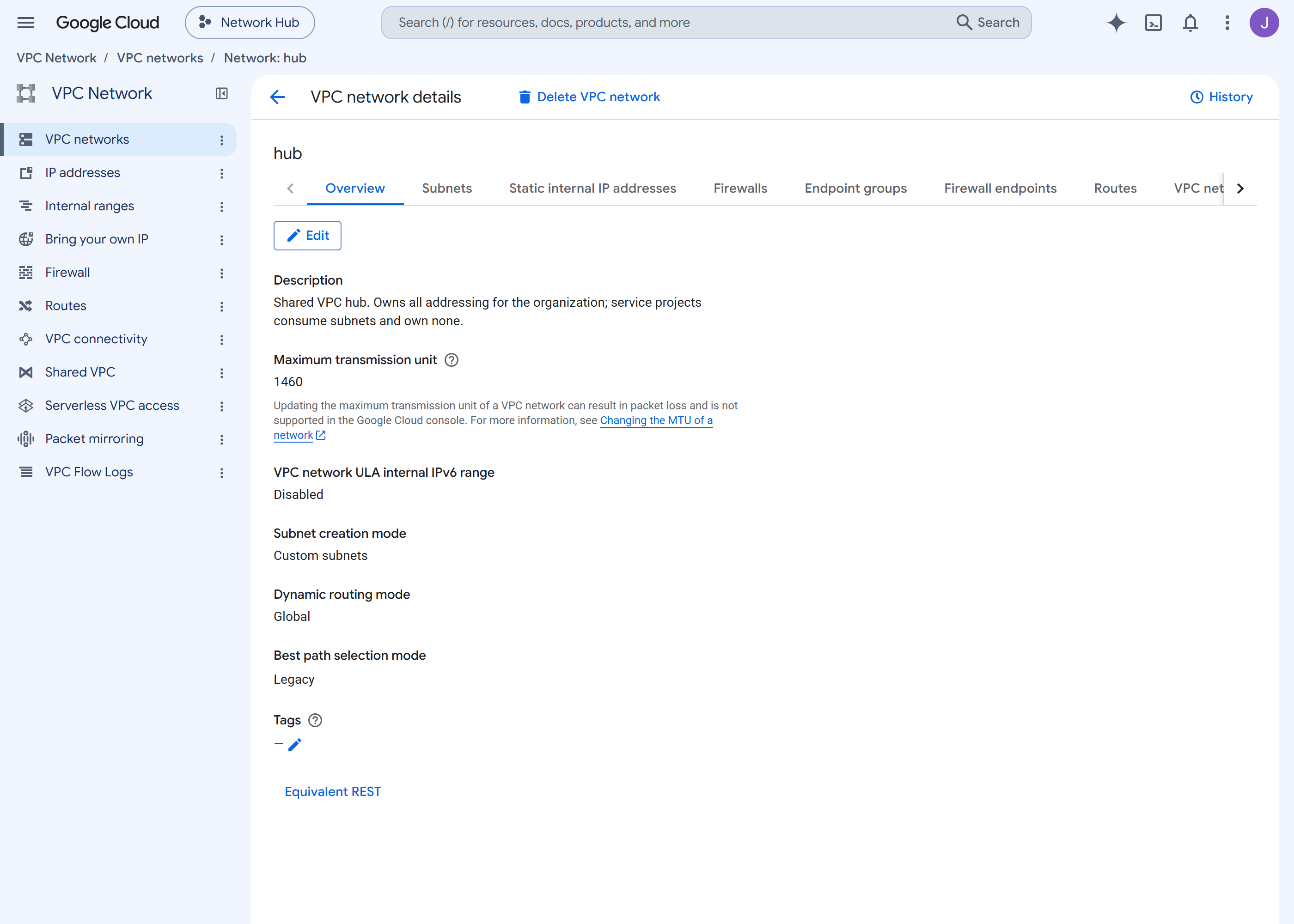This screenshot has height=924, width=1294.
Task: Open the Endpoint groups tab
Action: (855, 189)
